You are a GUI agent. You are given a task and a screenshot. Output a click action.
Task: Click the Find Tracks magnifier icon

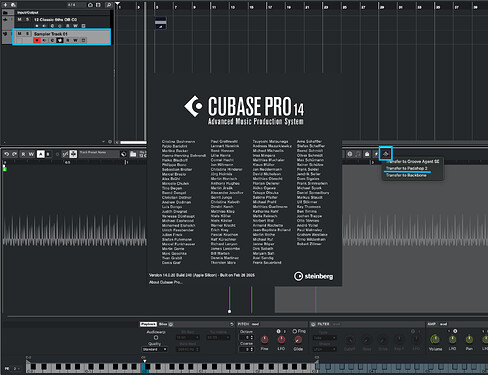pyautogui.click(x=109, y=5)
